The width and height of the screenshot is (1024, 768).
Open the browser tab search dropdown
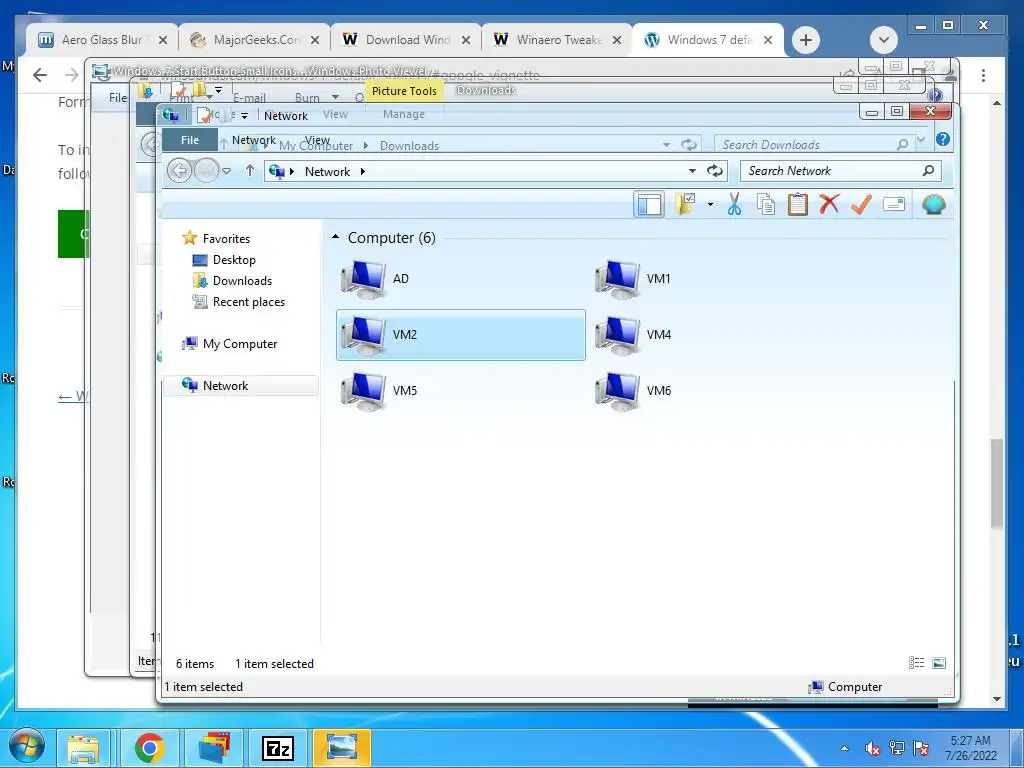pyautogui.click(x=884, y=40)
